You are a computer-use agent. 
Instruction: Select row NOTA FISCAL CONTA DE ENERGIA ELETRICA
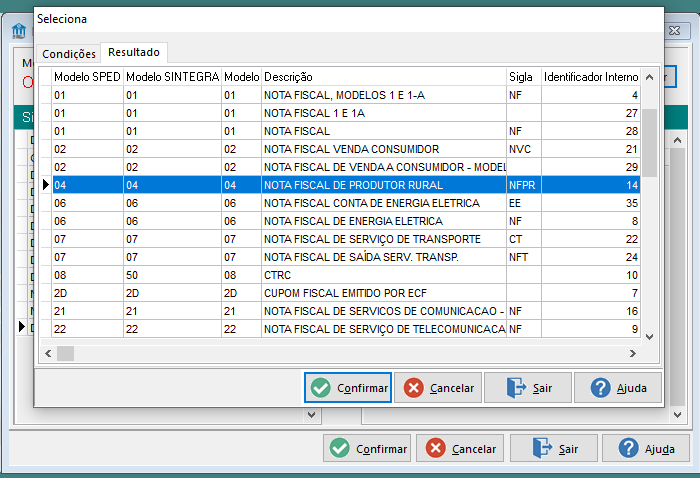click(x=346, y=203)
